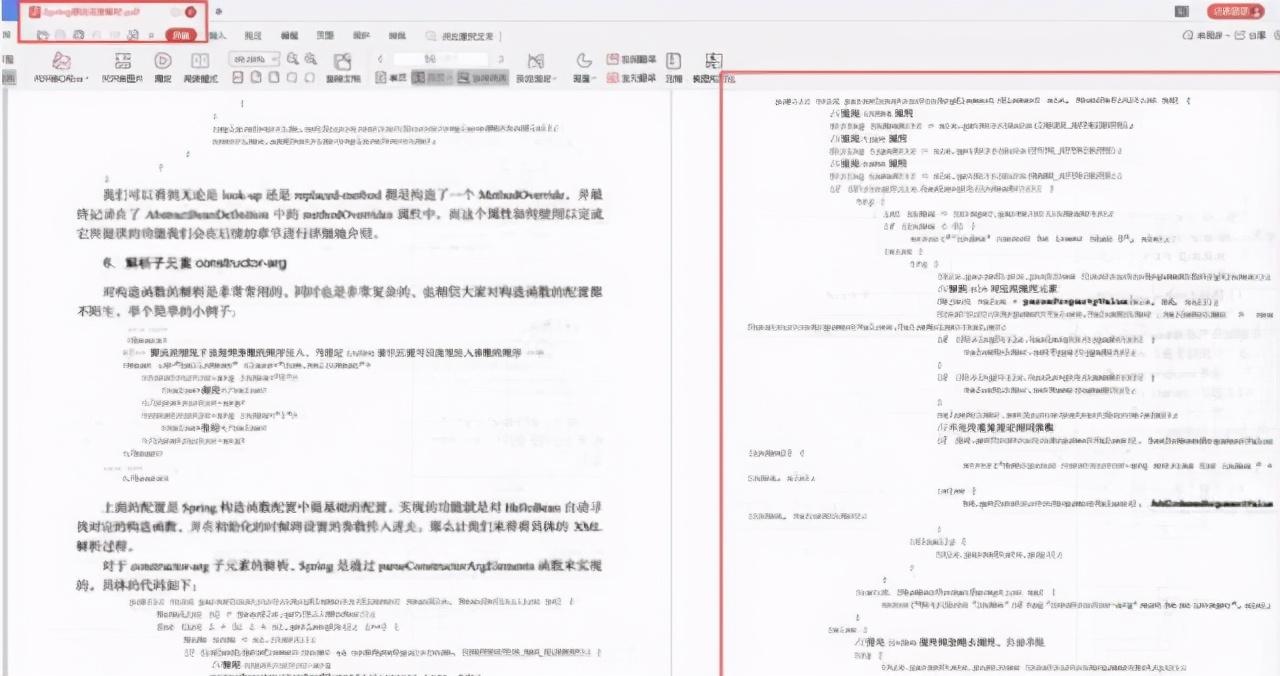Click the zoom out magnifier icon
This screenshot has height=676, width=1280.
(293, 59)
